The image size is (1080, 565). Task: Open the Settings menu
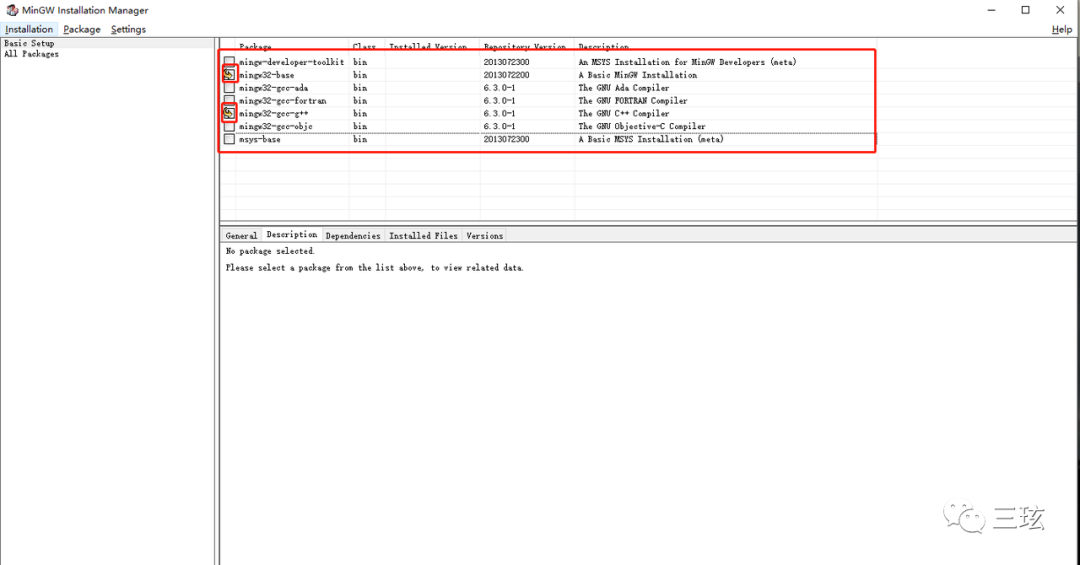tap(128, 29)
